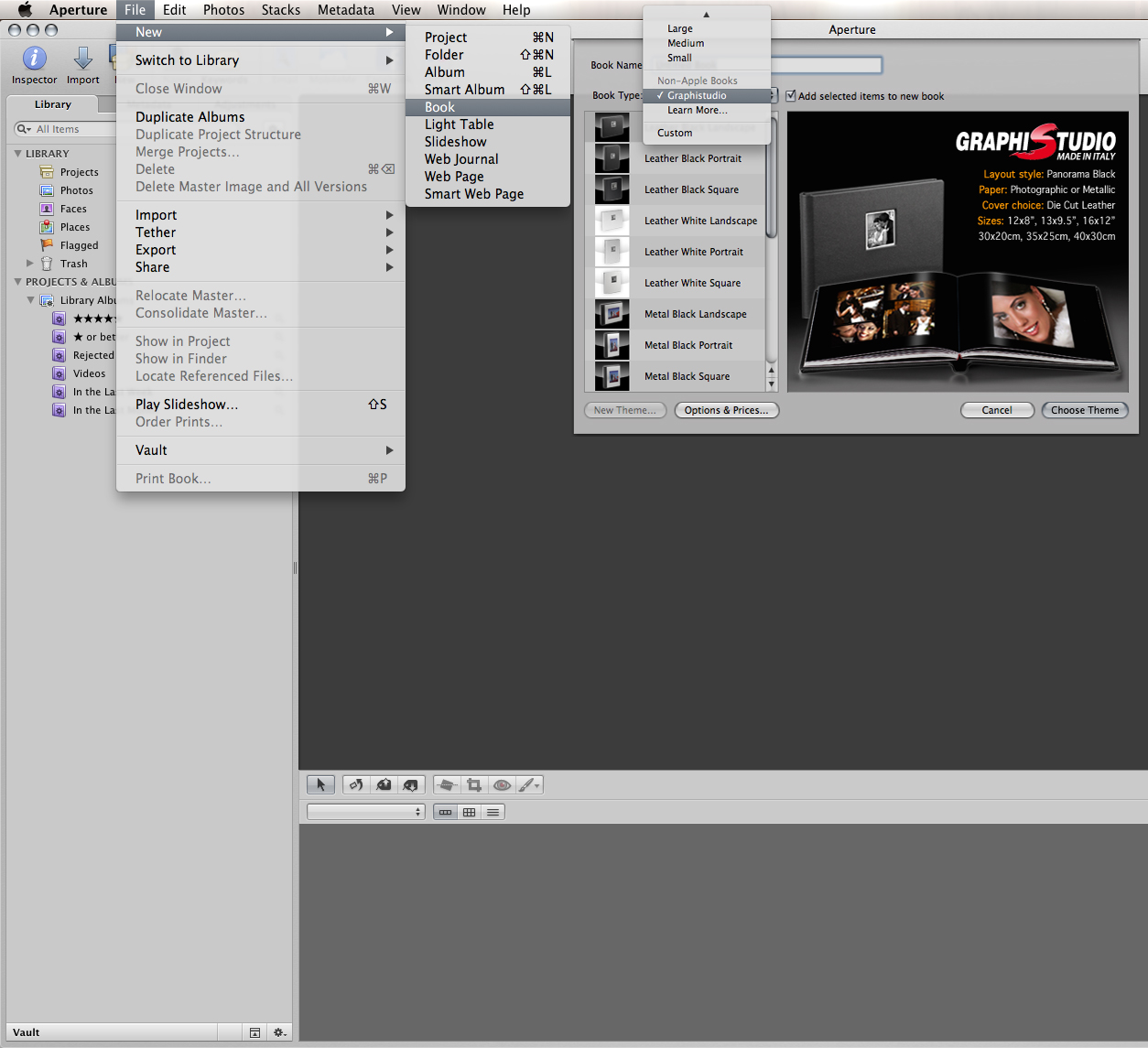Select the Straighten tool
The image size is (1148, 1048).
coord(447,784)
